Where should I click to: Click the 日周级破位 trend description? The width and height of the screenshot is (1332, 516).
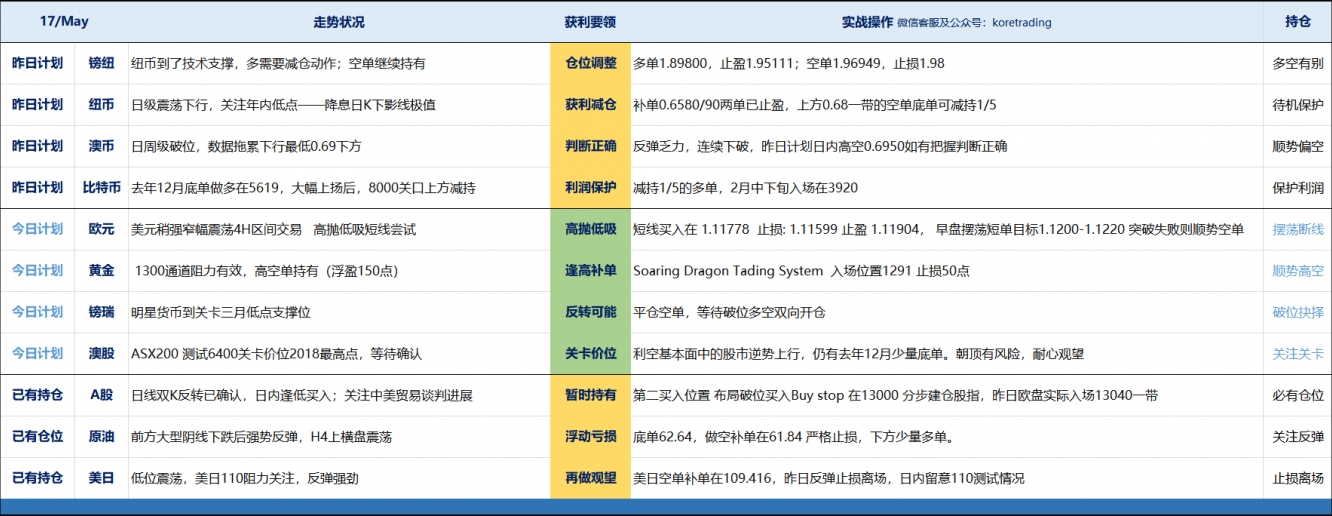pos(246,146)
